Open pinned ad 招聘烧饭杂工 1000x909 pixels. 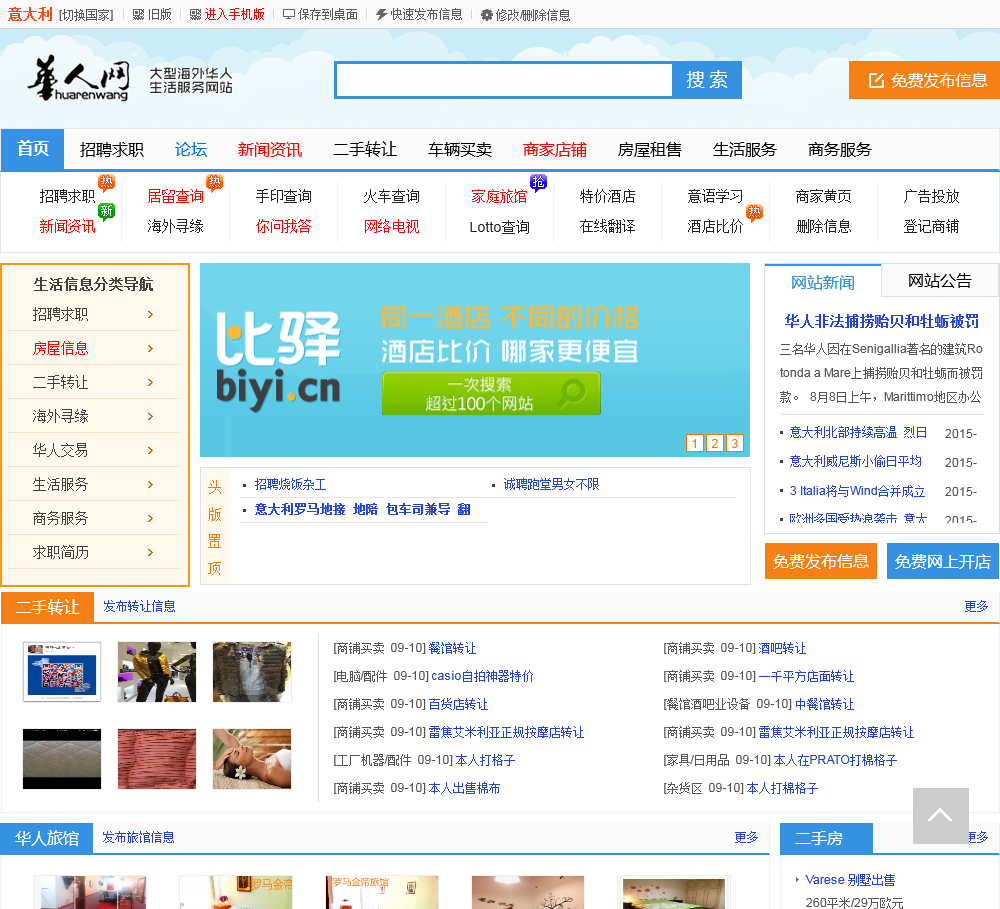[x=290, y=485]
